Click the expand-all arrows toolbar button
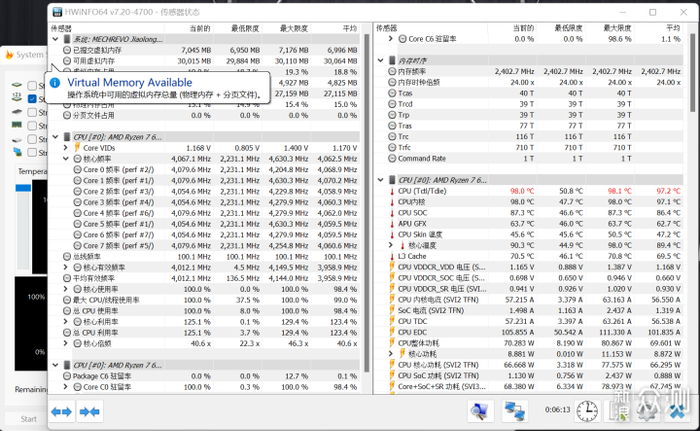 pyautogui.click(x=62, y=412)
